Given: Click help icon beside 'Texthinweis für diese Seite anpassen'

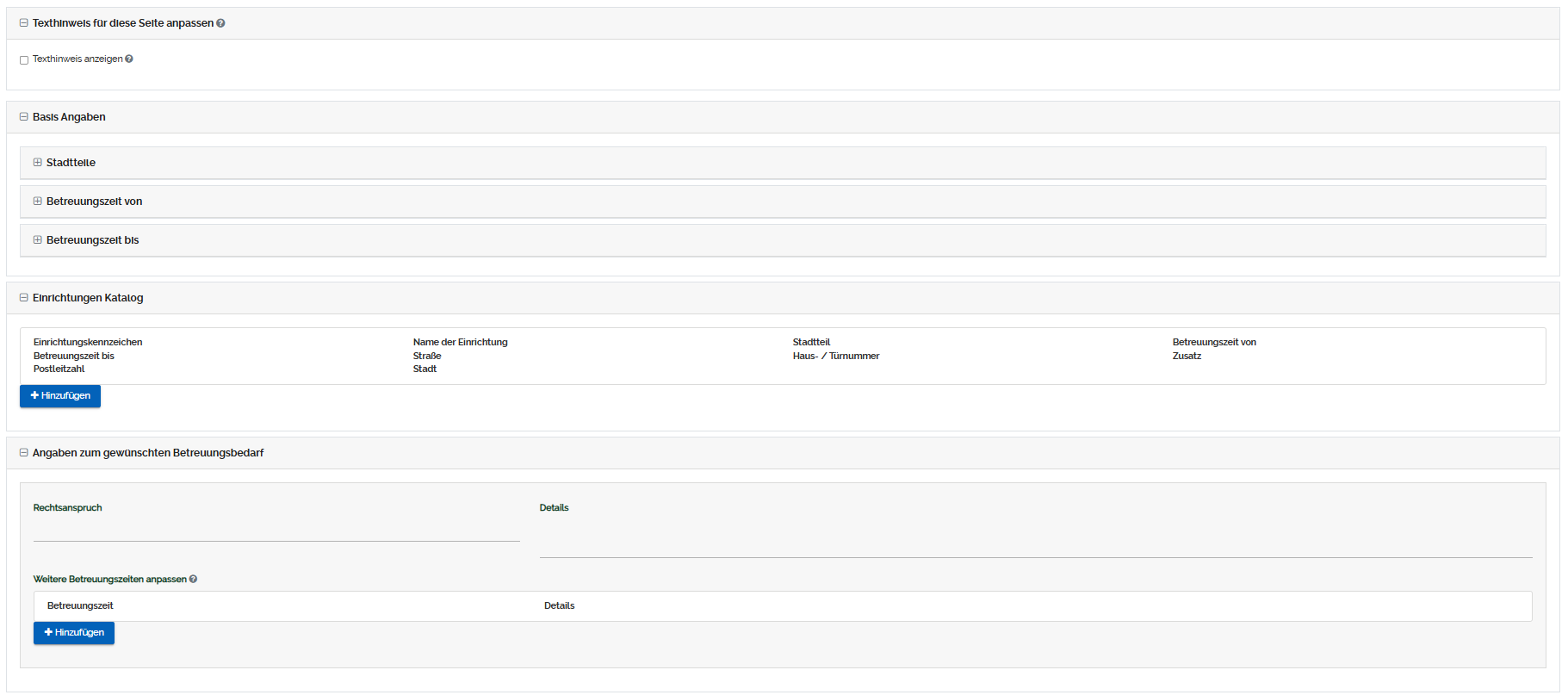Looking at the screenshot, I should coord(221,23).
